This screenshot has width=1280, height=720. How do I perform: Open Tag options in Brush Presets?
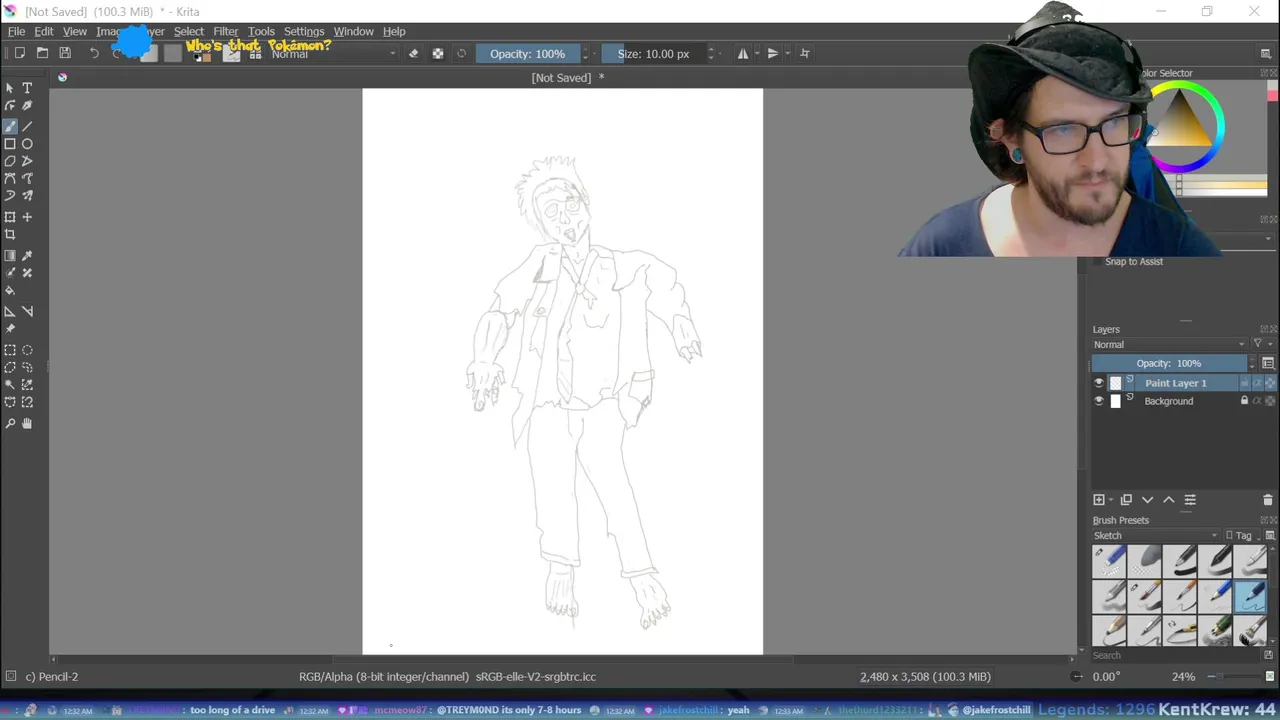pos(1244,536)
